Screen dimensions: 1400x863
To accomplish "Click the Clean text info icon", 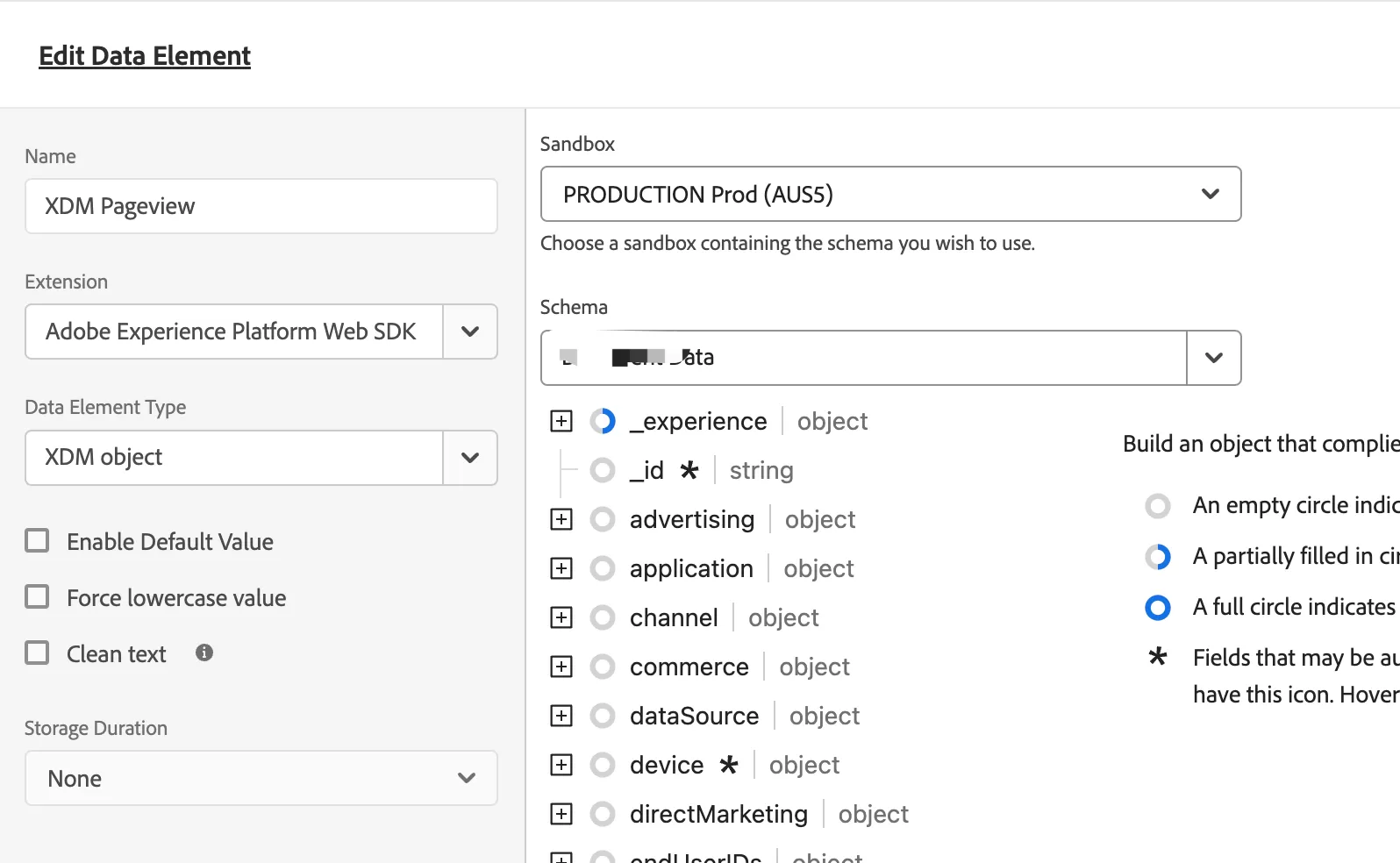I will click(x=204, y=653).
